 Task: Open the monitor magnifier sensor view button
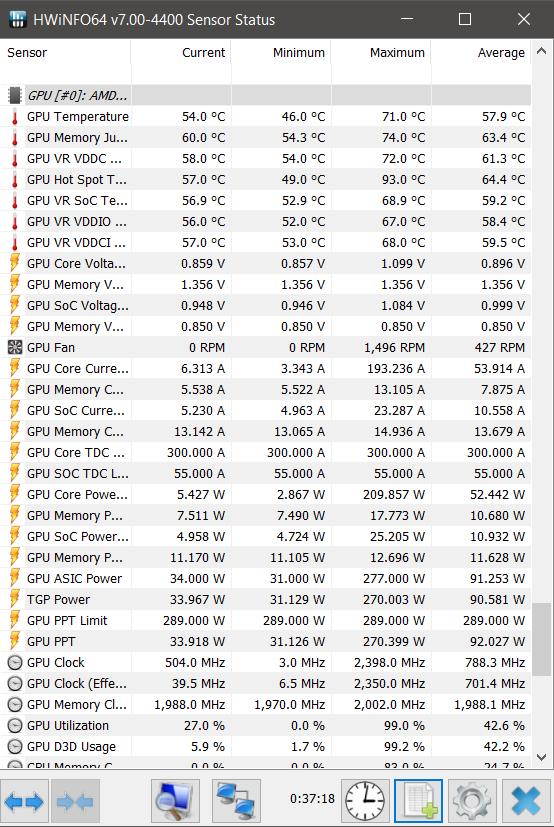[175, 802]
